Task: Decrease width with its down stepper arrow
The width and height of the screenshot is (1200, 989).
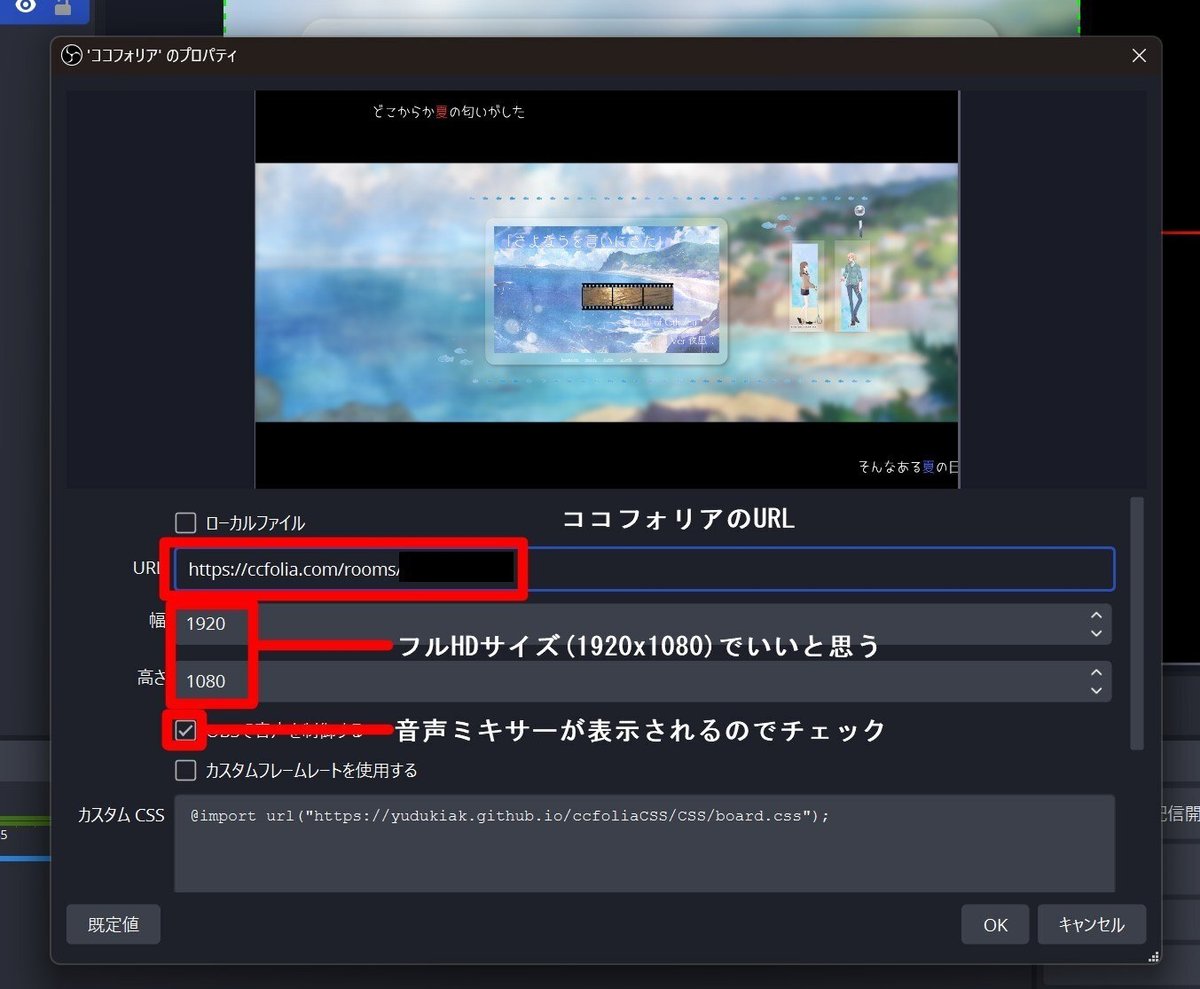Action: (x=1096, y=632)
